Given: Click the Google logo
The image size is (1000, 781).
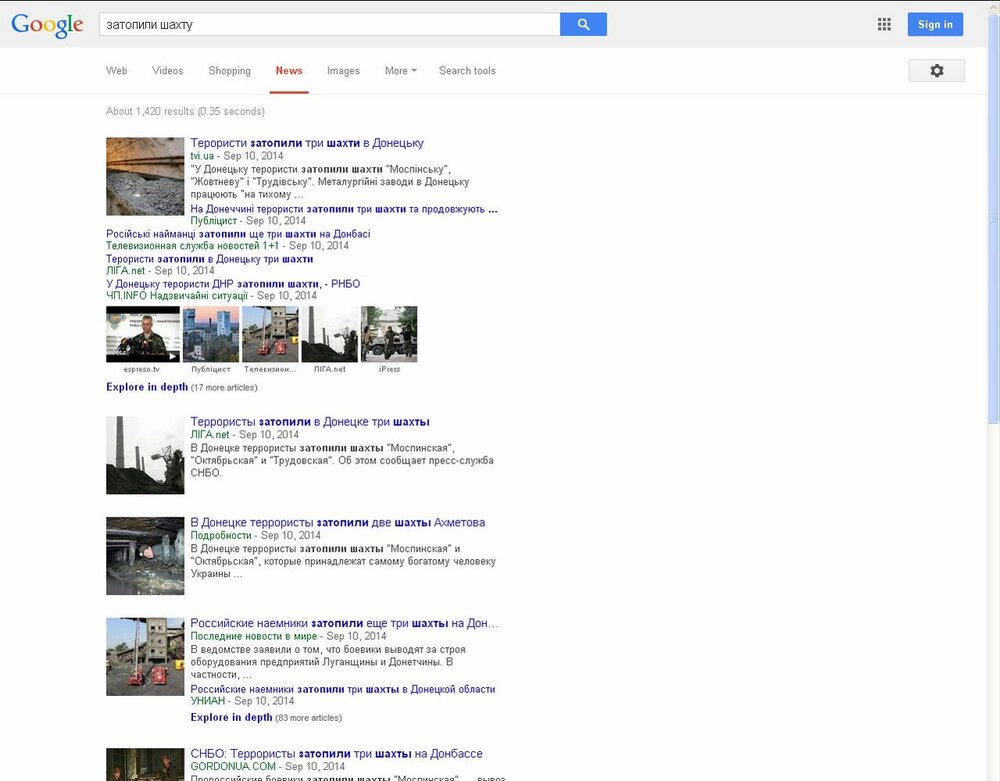Looking at the screenshot, I should click(46, 24).
